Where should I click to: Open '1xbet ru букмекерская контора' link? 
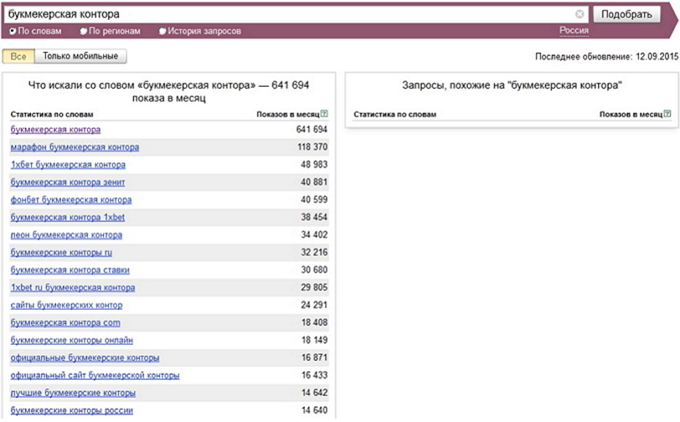[x=73, y=288]
